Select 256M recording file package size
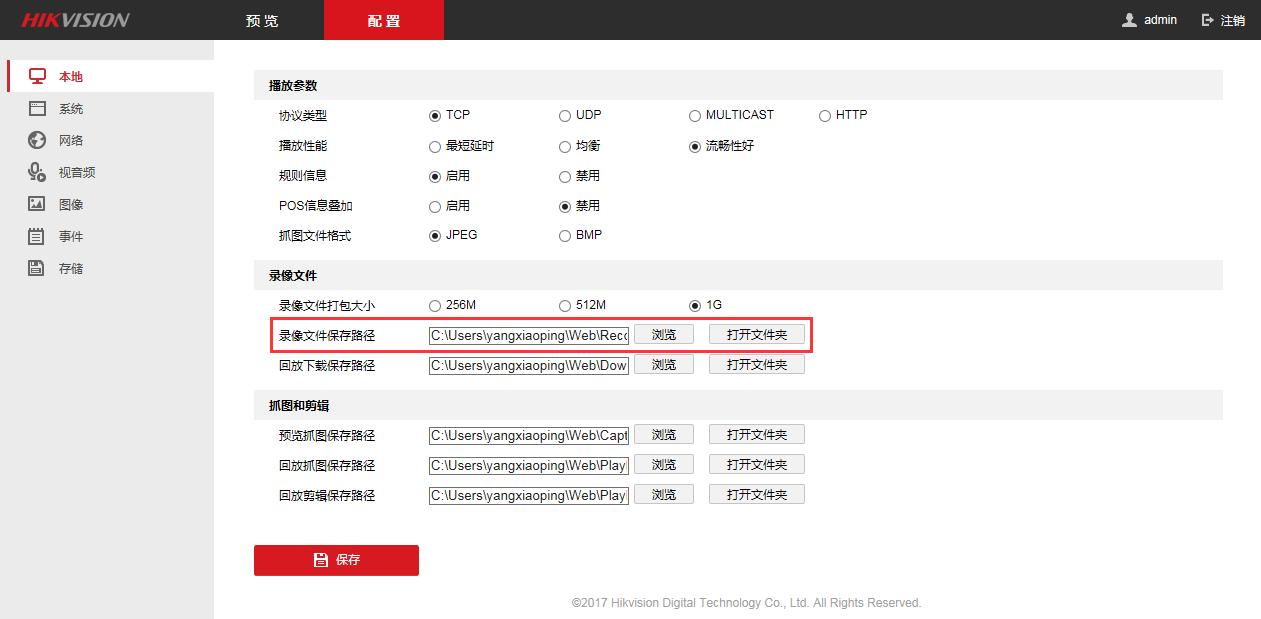 tap(435, 305)
